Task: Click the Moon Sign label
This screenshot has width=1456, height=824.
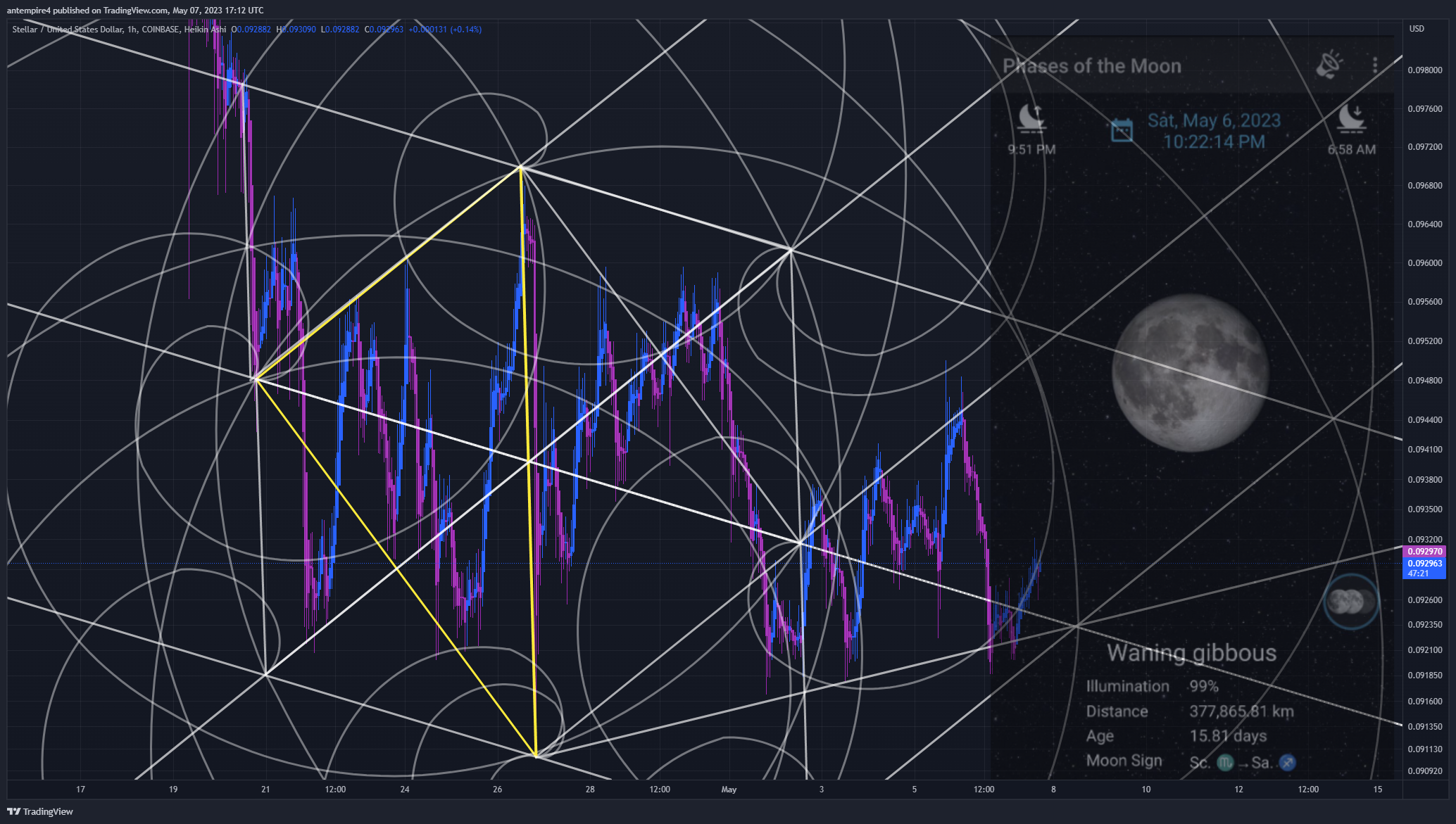Action: 1124,761
